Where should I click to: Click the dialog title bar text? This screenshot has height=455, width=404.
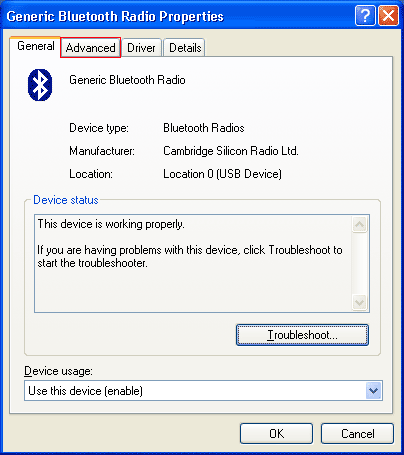(115, 16)
